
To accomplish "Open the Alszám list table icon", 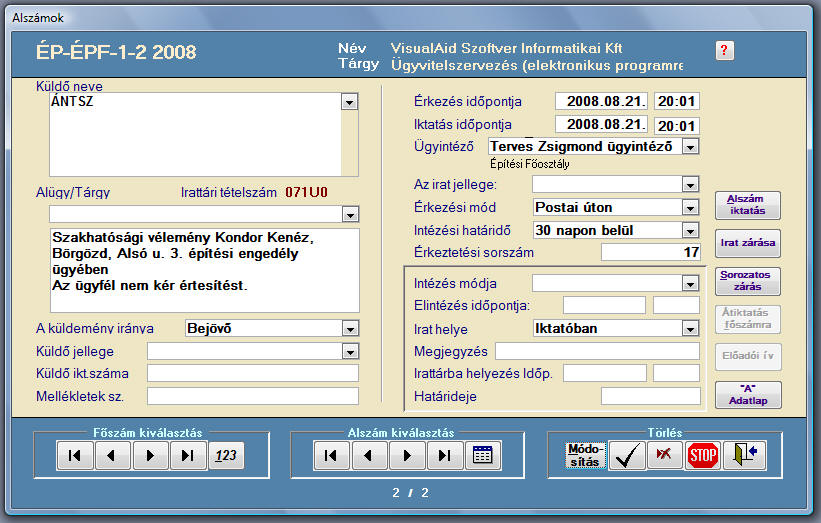I will click(x=482, y=455).
